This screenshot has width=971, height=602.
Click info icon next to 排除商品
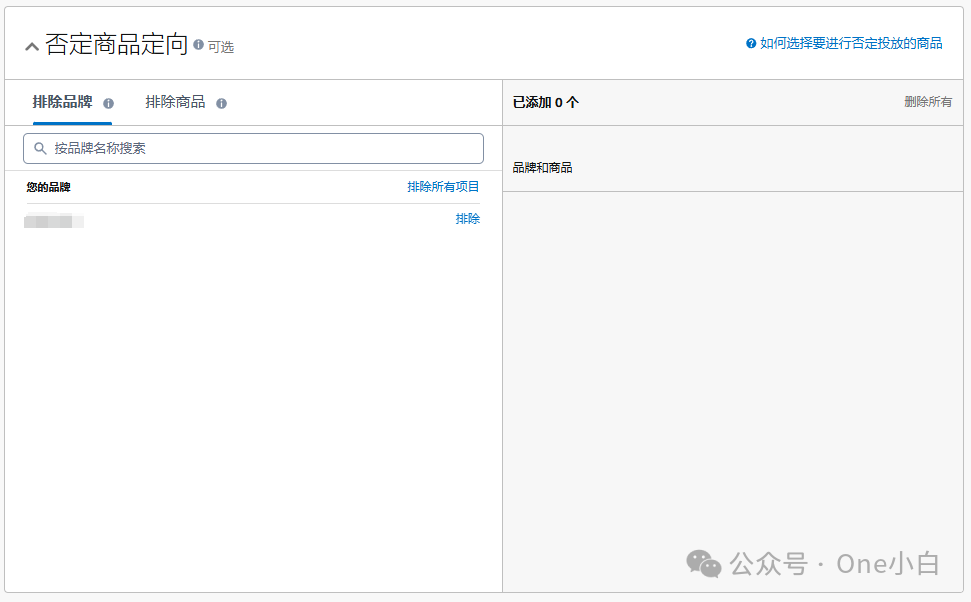point(221,103)
